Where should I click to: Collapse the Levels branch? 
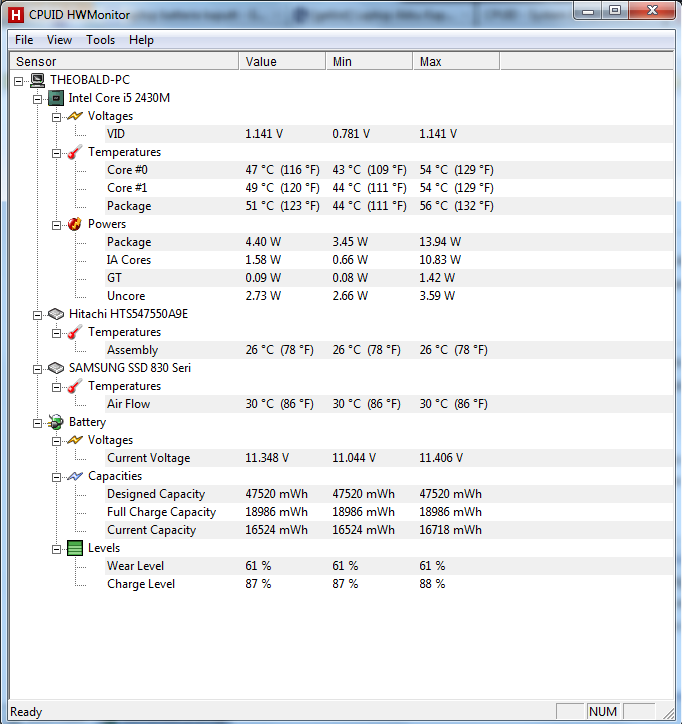[56, 550]
